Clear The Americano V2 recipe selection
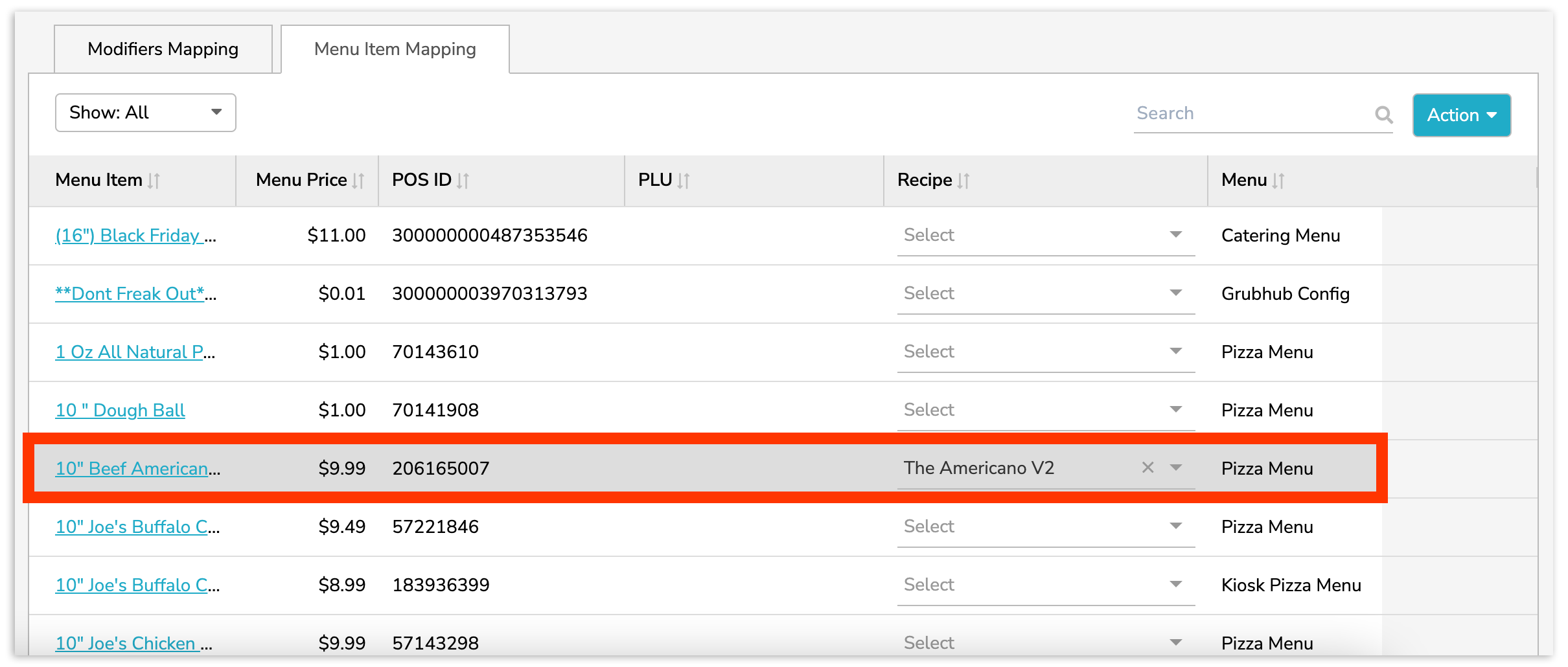The image size is (1568, 667). click(x=1147, y=468)
